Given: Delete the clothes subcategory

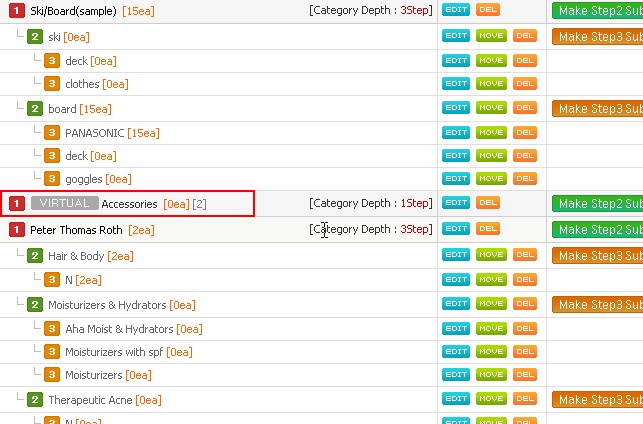Looking at the screenshot, I should click(525, 84).
